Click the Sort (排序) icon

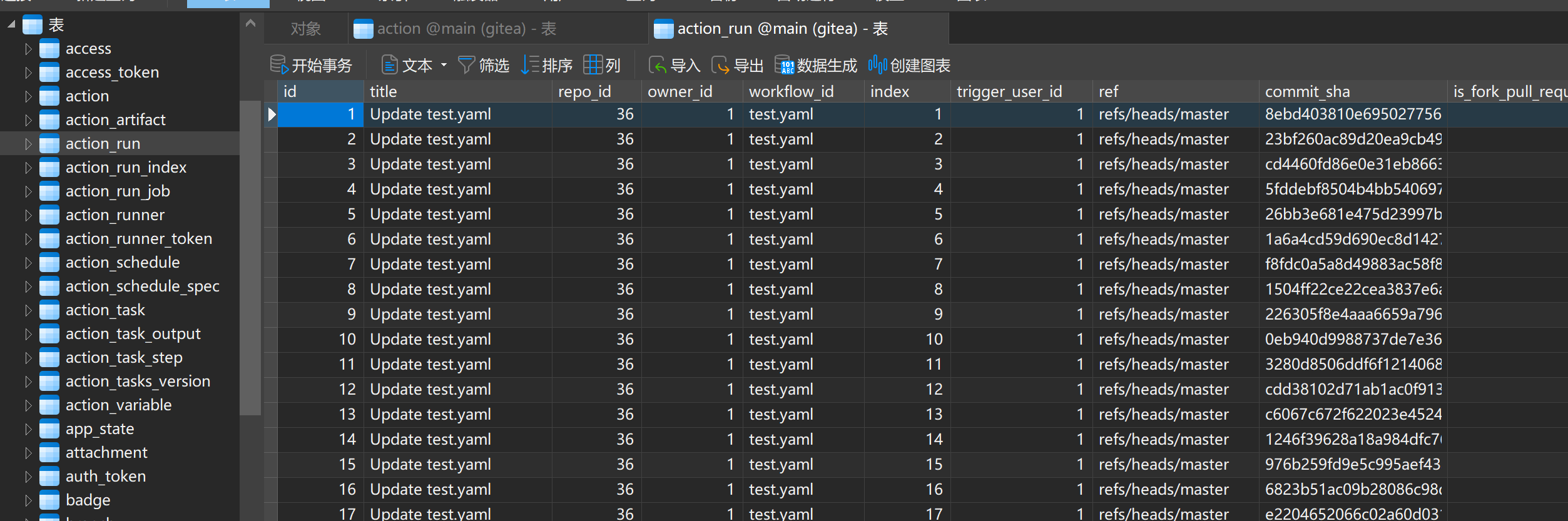(x=529, y=64)
